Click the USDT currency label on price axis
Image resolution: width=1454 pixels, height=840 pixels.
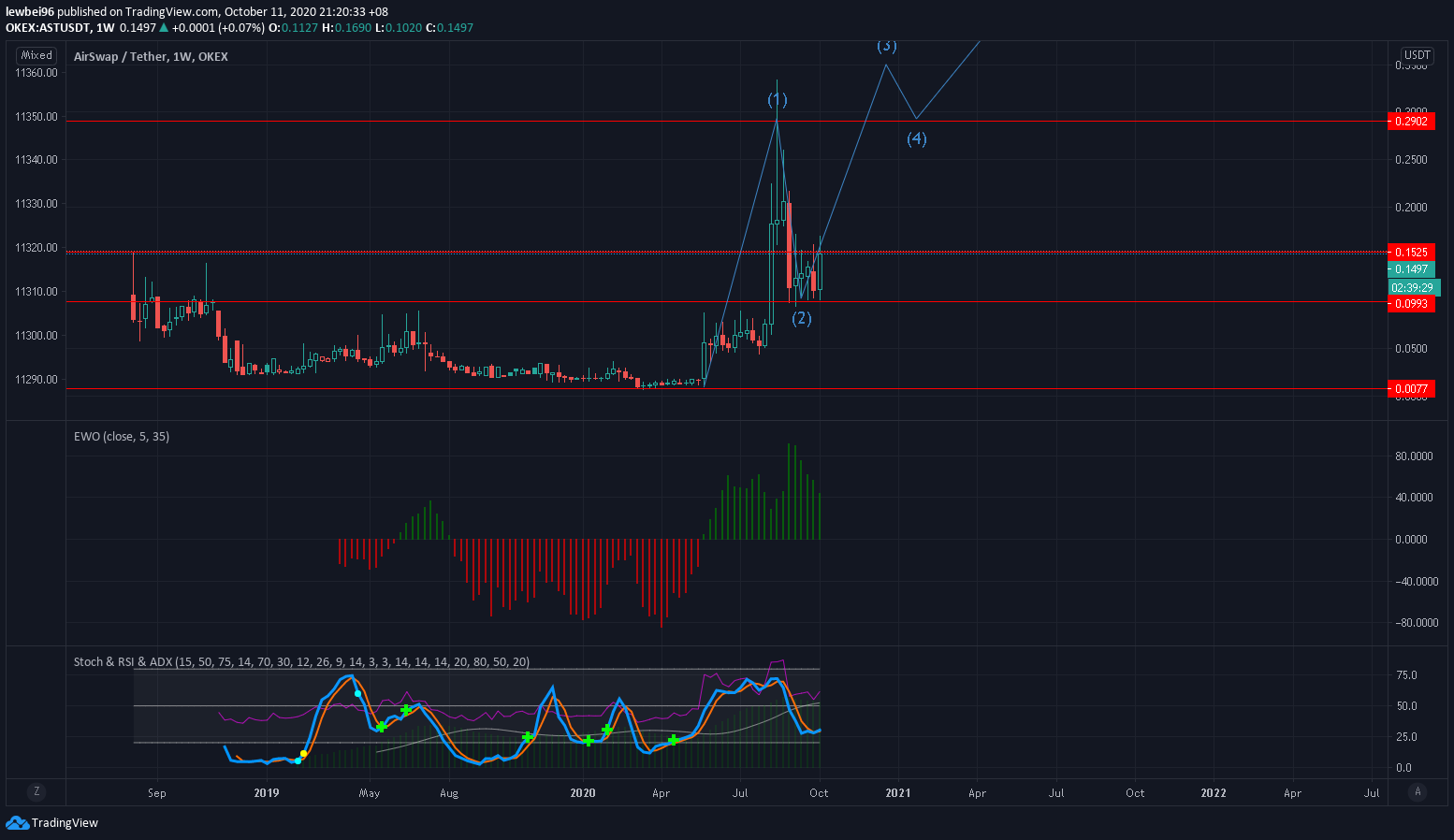[x=1417, y=55]
